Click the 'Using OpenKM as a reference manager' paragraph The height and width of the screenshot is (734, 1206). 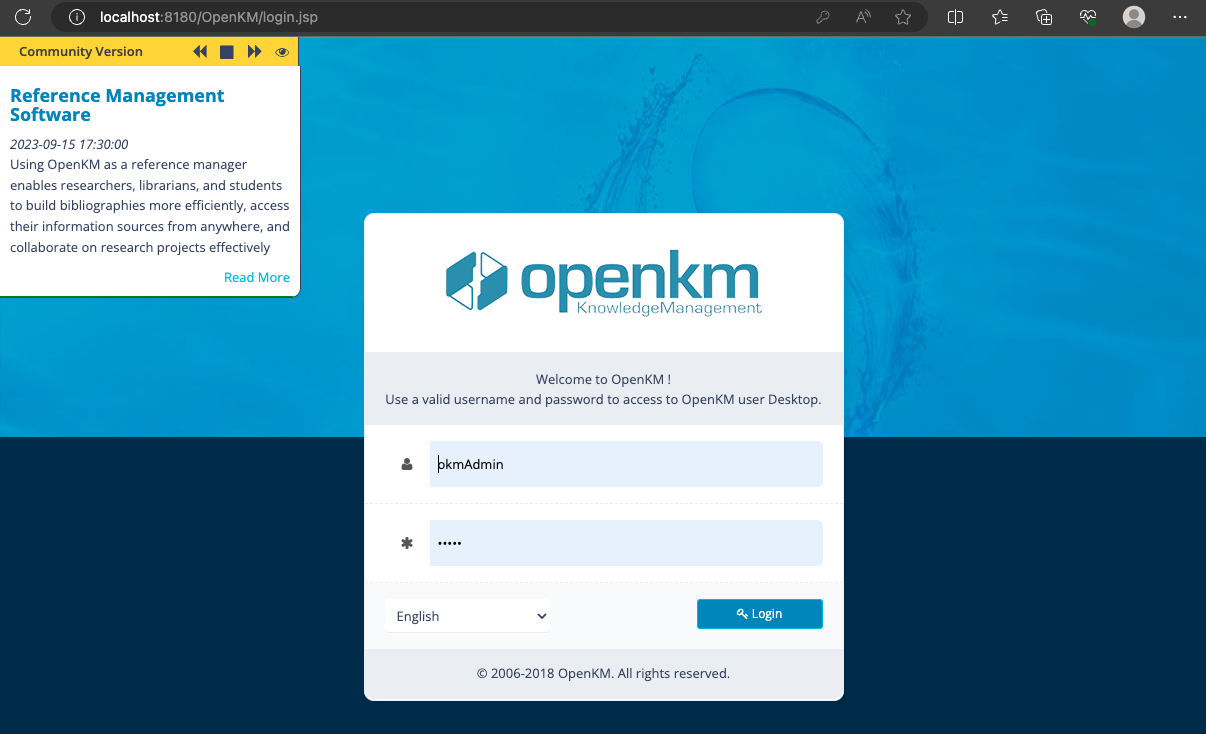(150, 206)
